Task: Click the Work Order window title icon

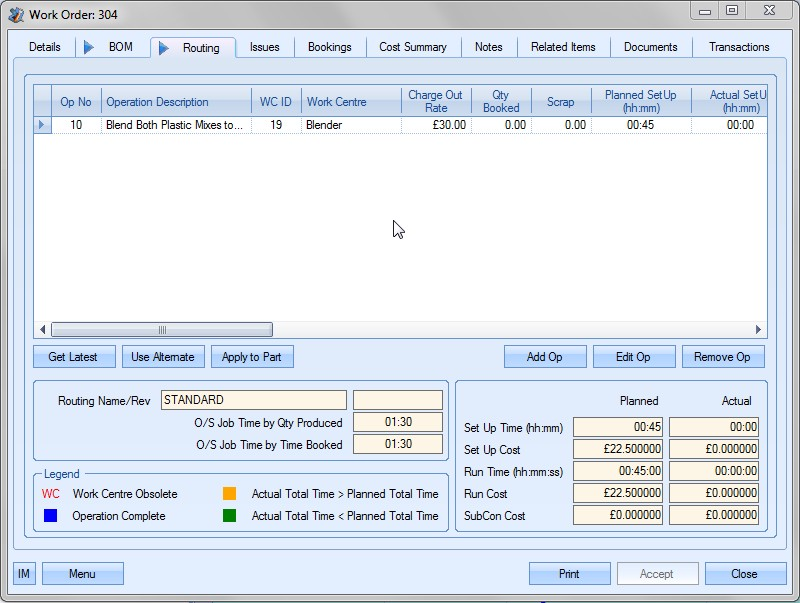Action: [x=16, y=14]
